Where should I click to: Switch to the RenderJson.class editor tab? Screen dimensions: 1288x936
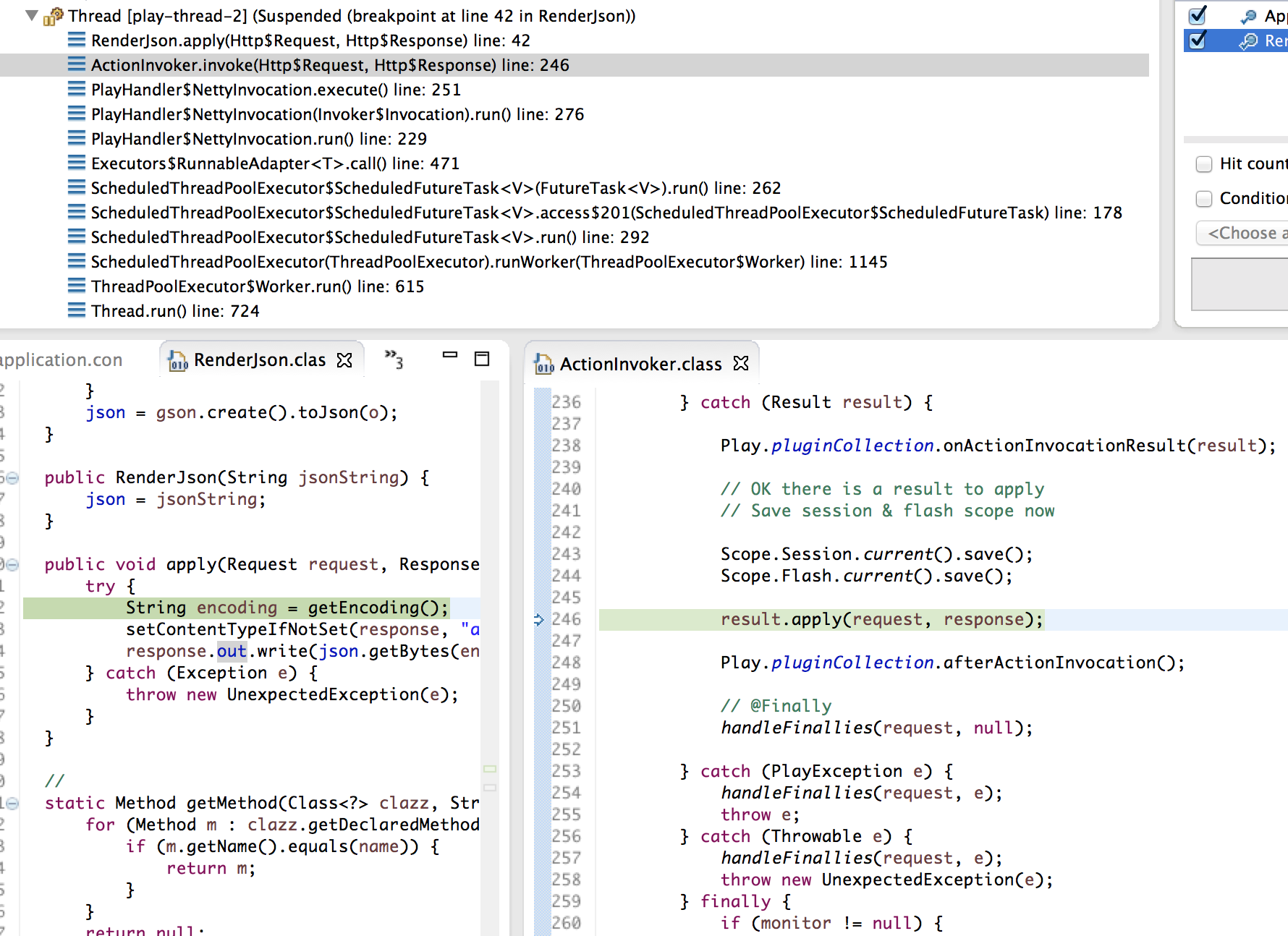[x=259, y=360]
